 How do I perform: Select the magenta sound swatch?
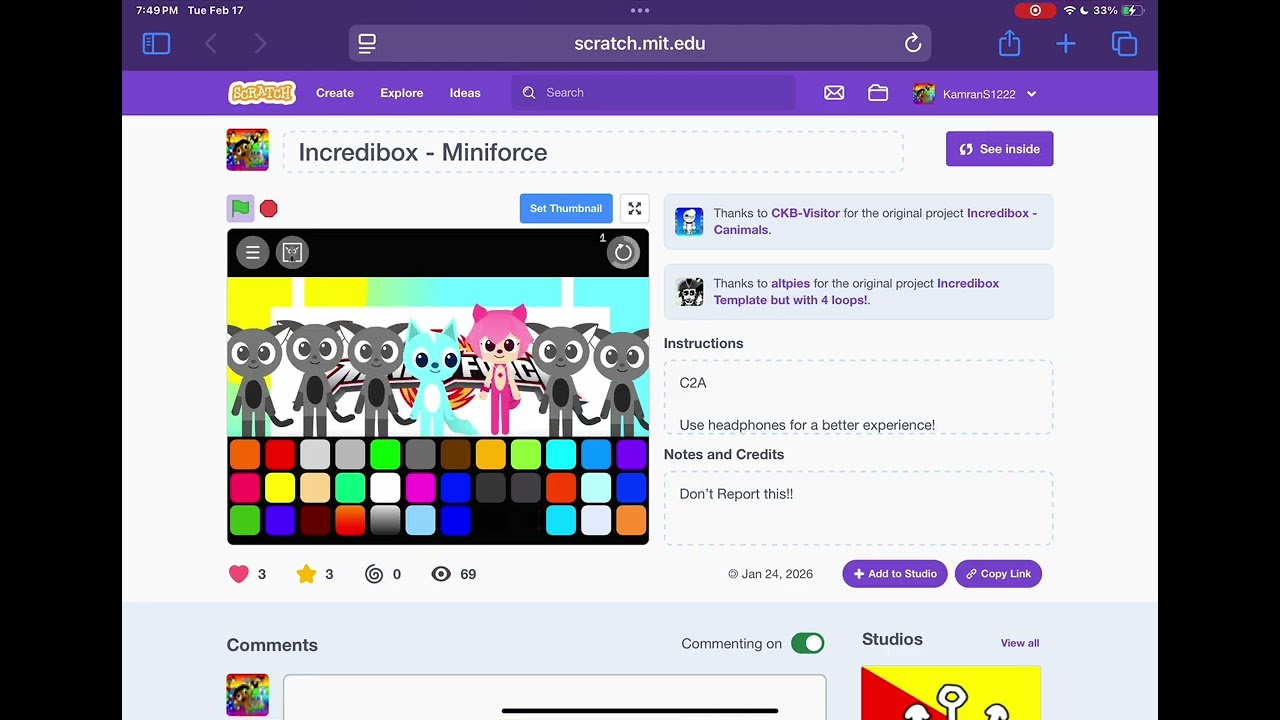pyautogui.click(x=420, y=488)
